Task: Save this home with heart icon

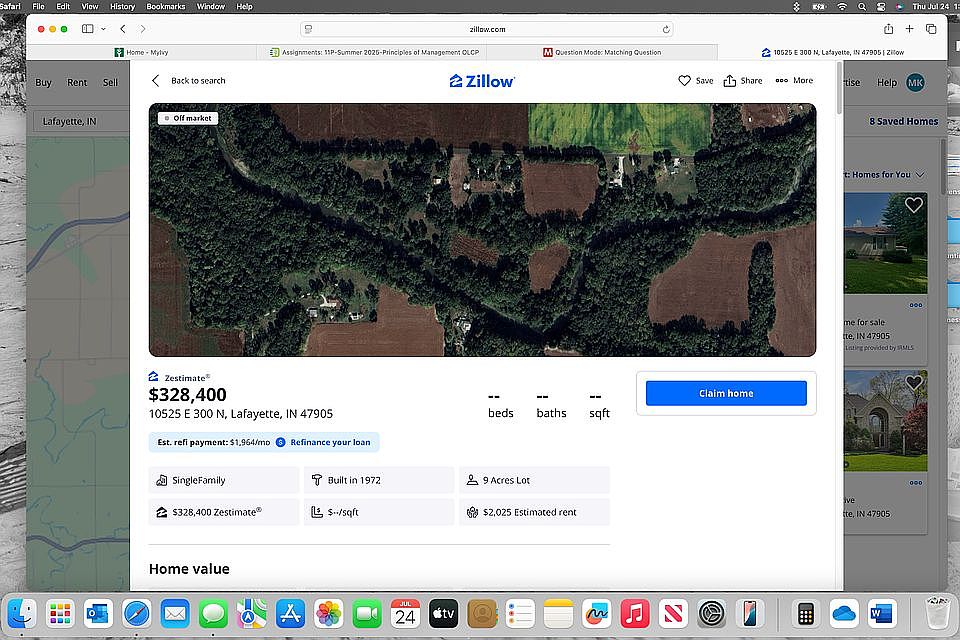Action: [x=696, y=81]
